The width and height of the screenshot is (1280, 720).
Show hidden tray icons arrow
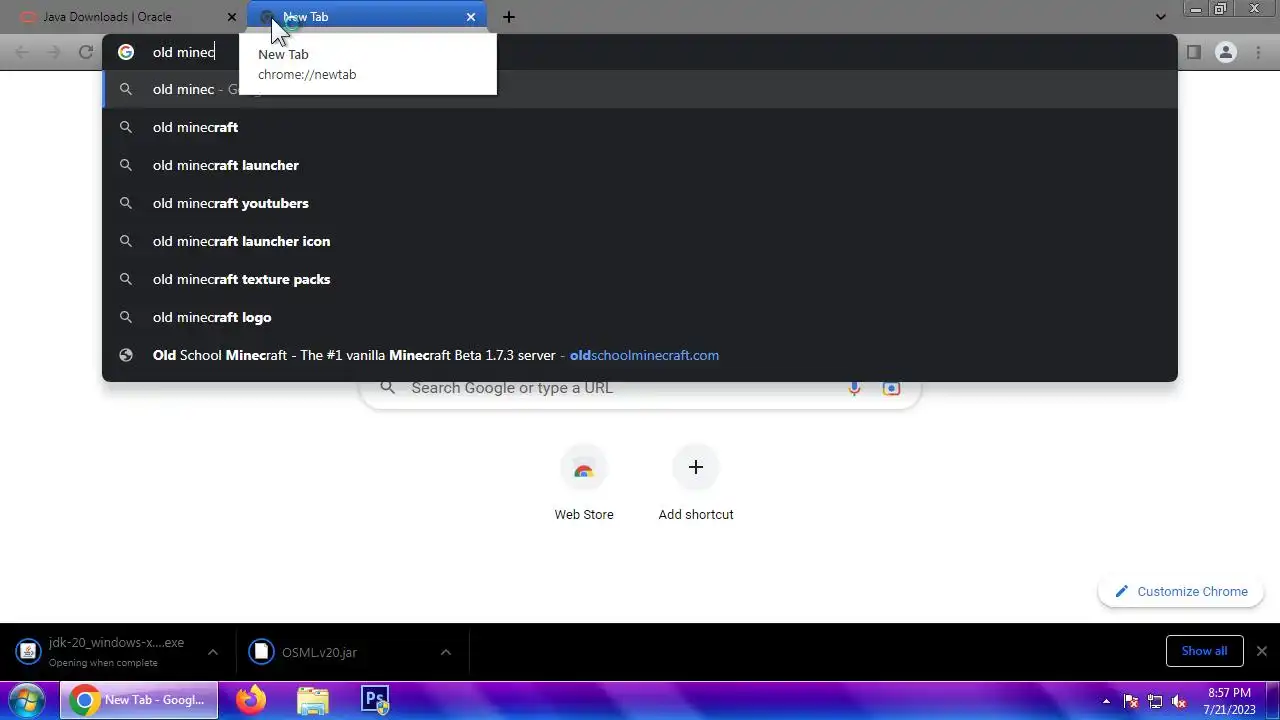pyautogui.click(x=1106, y=701)
